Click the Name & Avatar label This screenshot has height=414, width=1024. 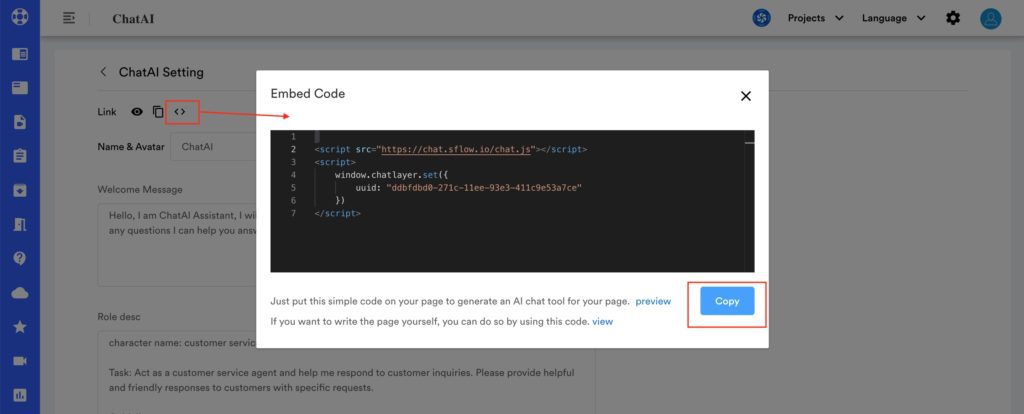point(131,147)
